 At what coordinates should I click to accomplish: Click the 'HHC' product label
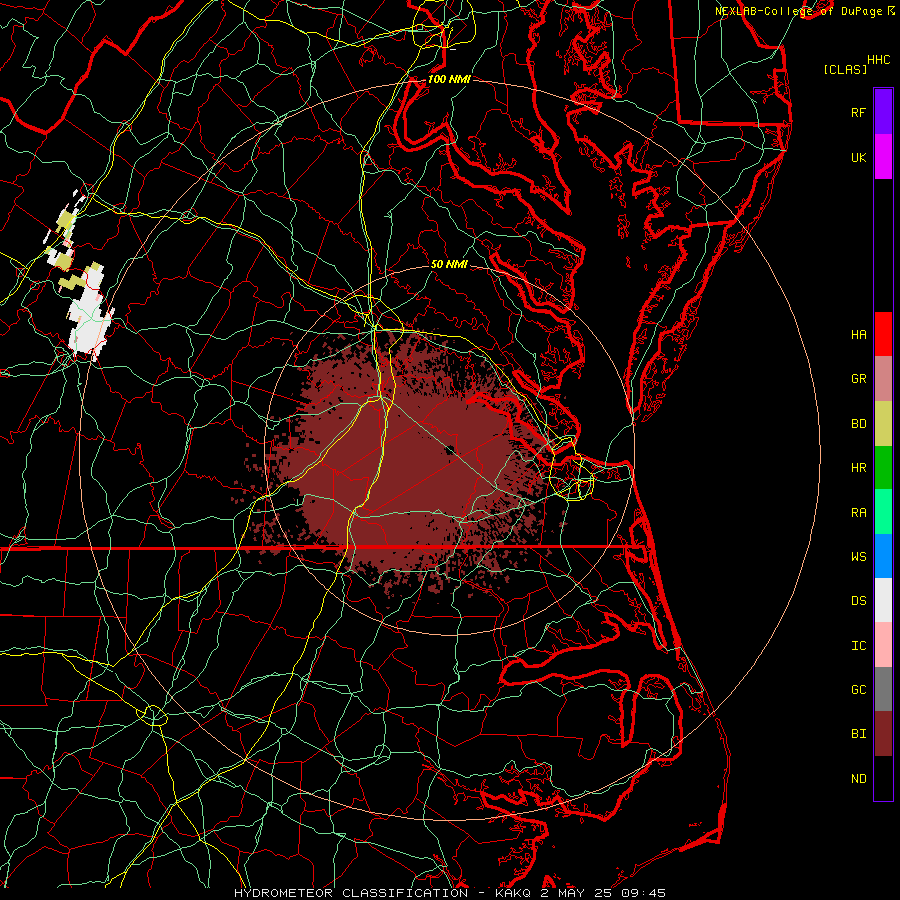pyautogui.click(x=879, y=60)
